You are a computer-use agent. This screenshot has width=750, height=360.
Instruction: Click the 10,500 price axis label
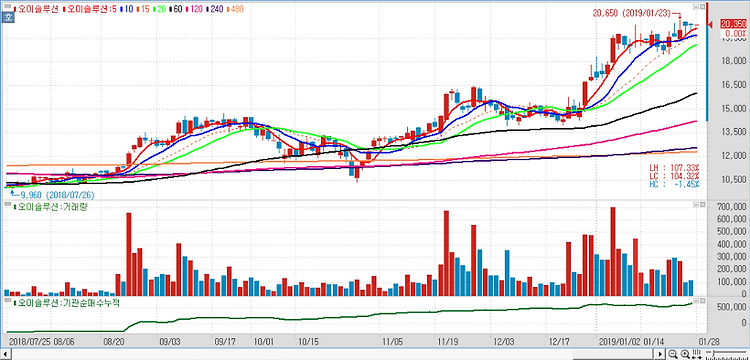click(733, 180)
